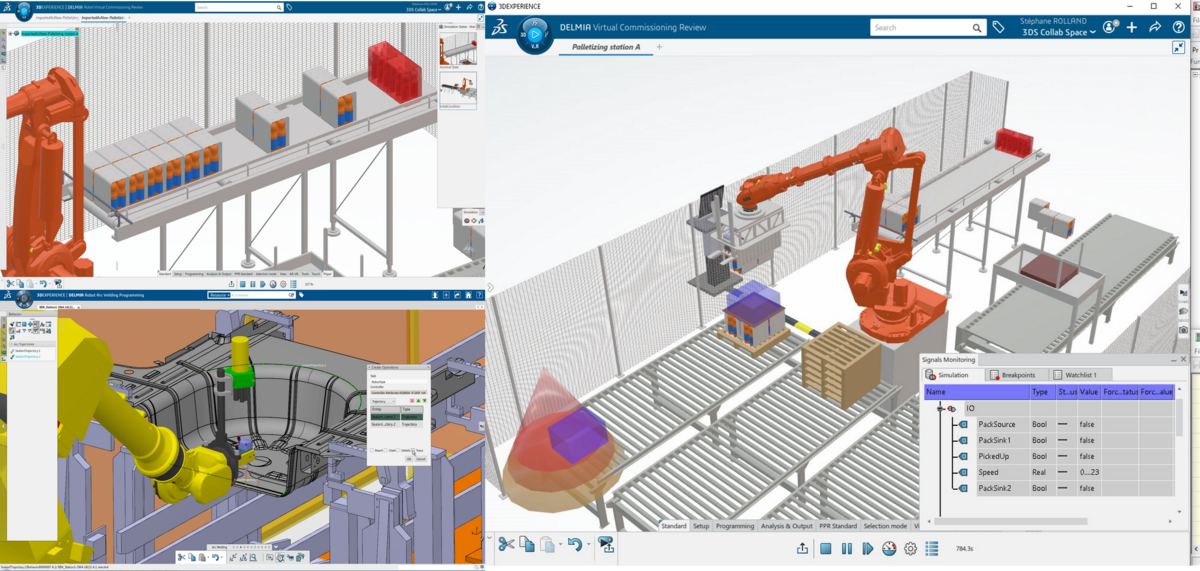Open the Stéphane ROLLAND user profile icon
The height and width of the screenshot is (571, 1200).
[1110, 27]
